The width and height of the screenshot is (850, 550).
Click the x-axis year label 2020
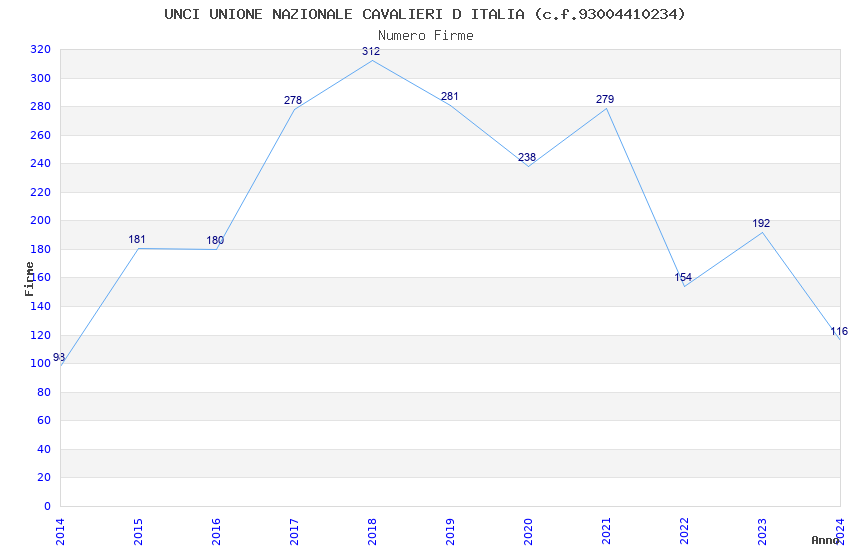[x=529, y=532]
